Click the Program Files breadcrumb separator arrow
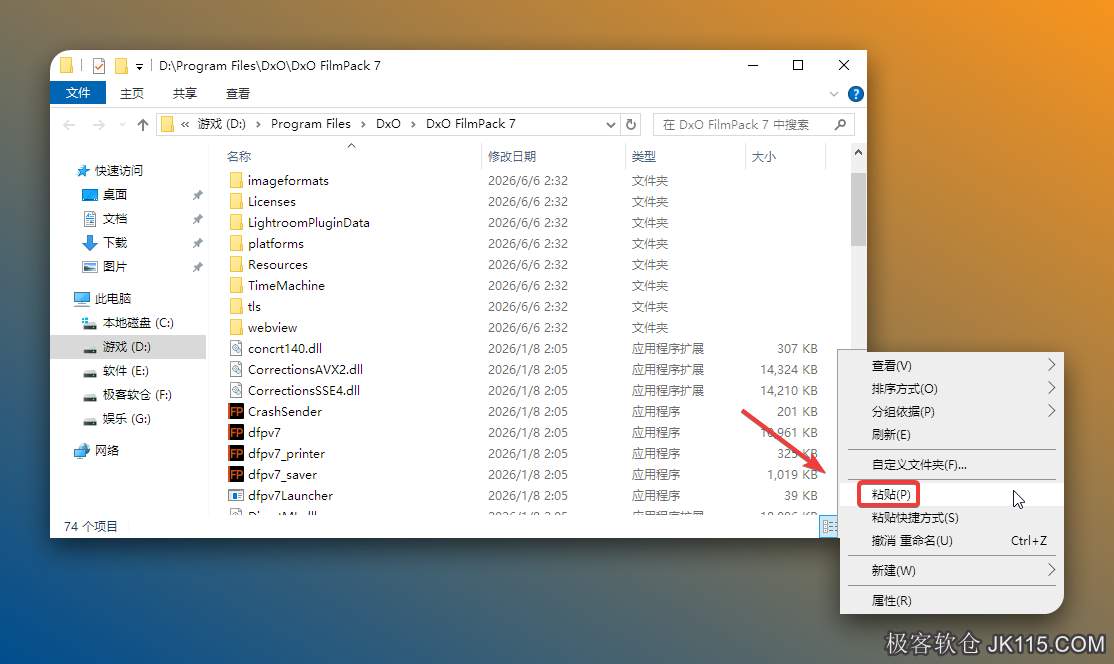Viewport: 1114px width, 664px height. pos(362,124)
